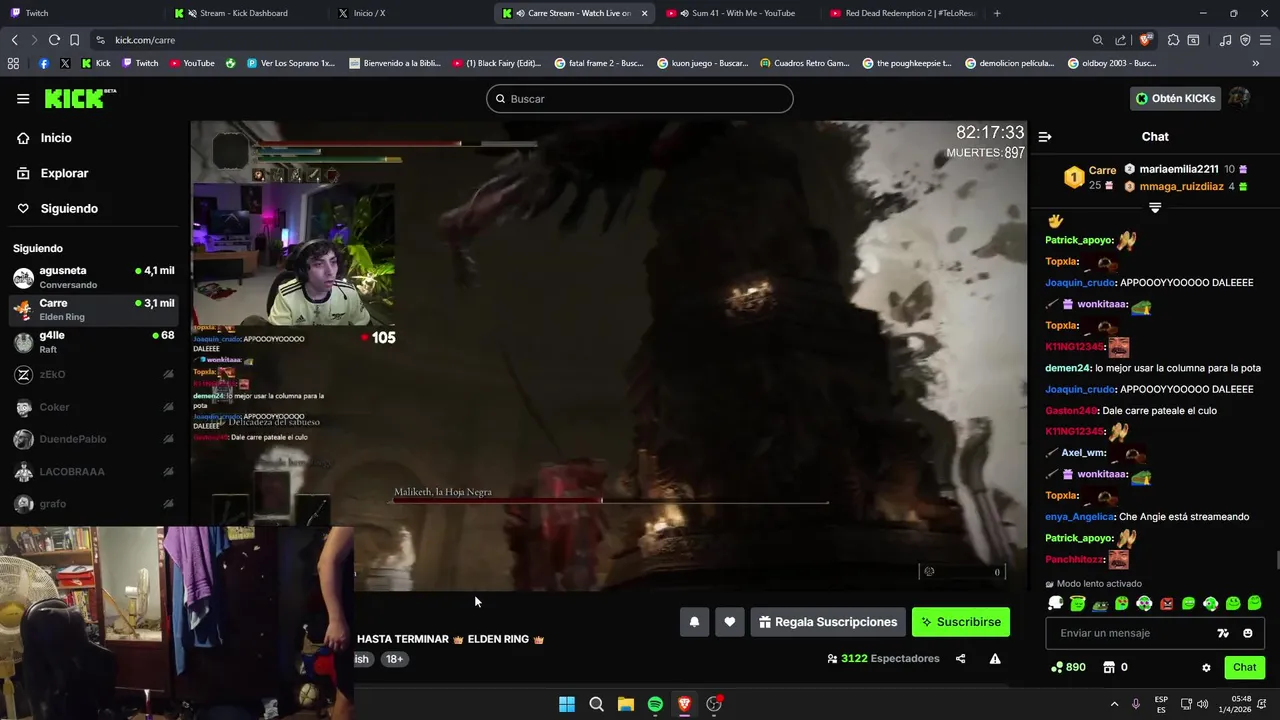
Task: Open the Brave main menu hamburger icon
Action: pyautogui.click(x=1265, y=40)
